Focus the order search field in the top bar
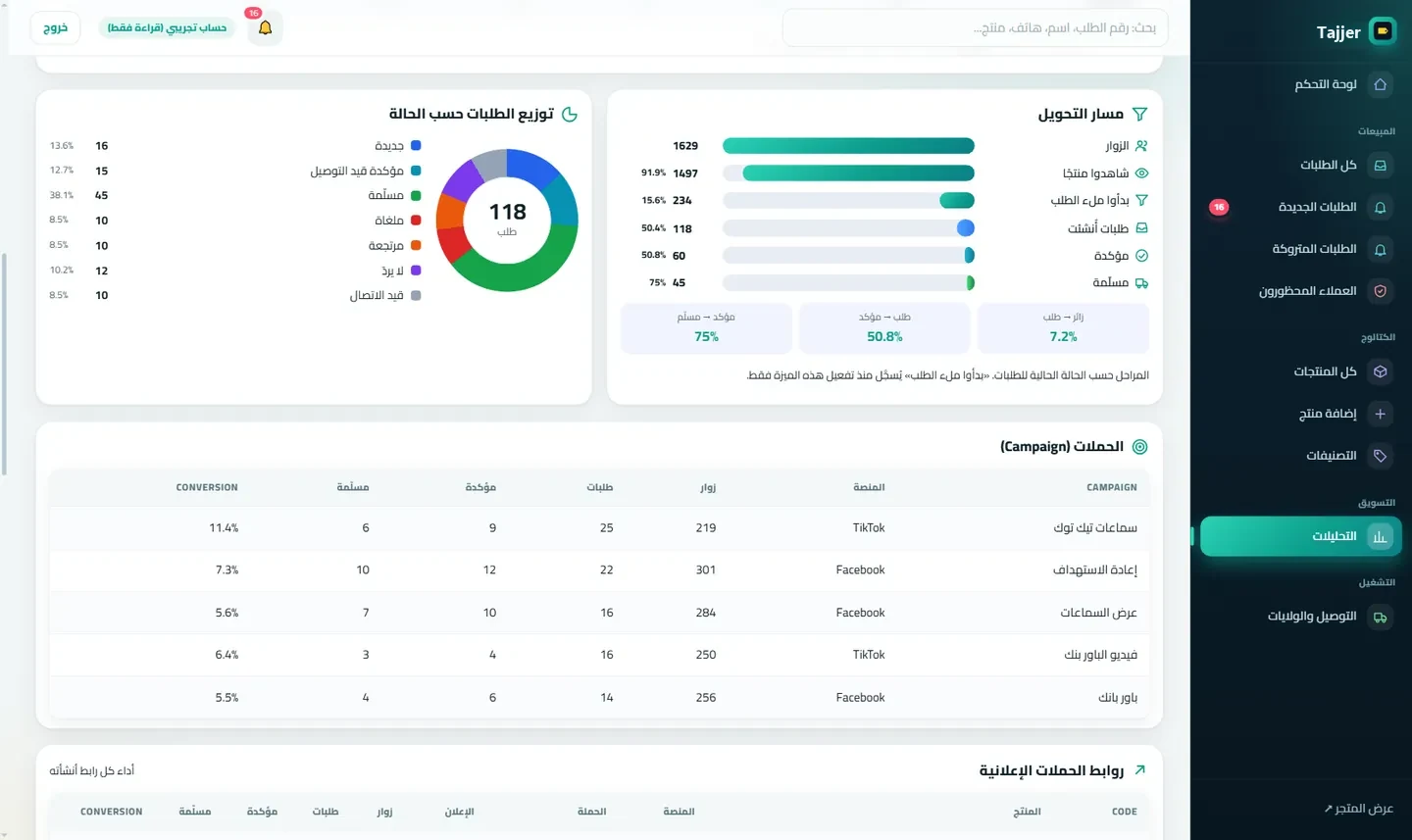 (x=975, y=27)
